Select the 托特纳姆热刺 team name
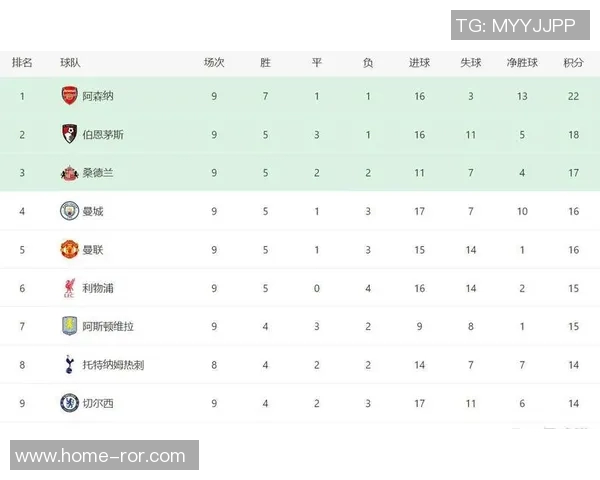600x480 pixels. click(113, 365)
